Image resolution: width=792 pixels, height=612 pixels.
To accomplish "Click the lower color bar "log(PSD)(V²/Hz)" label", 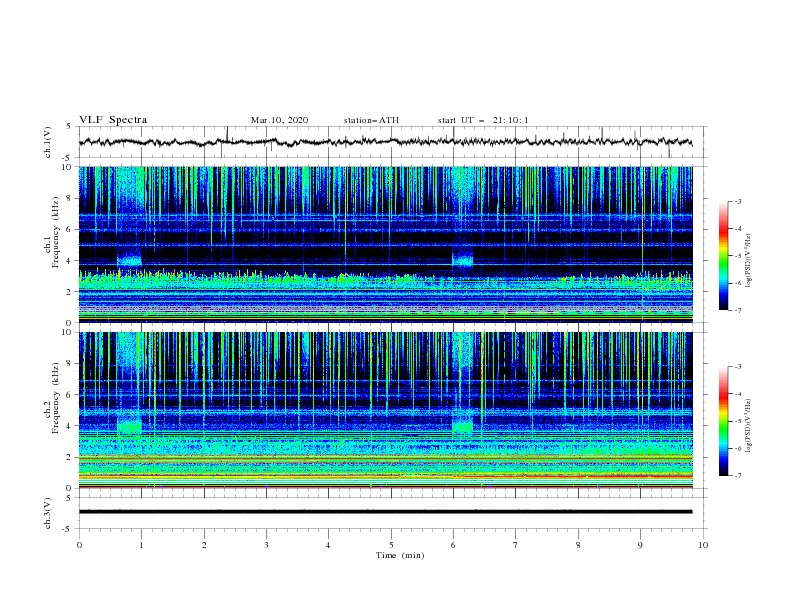I will 749,426.
